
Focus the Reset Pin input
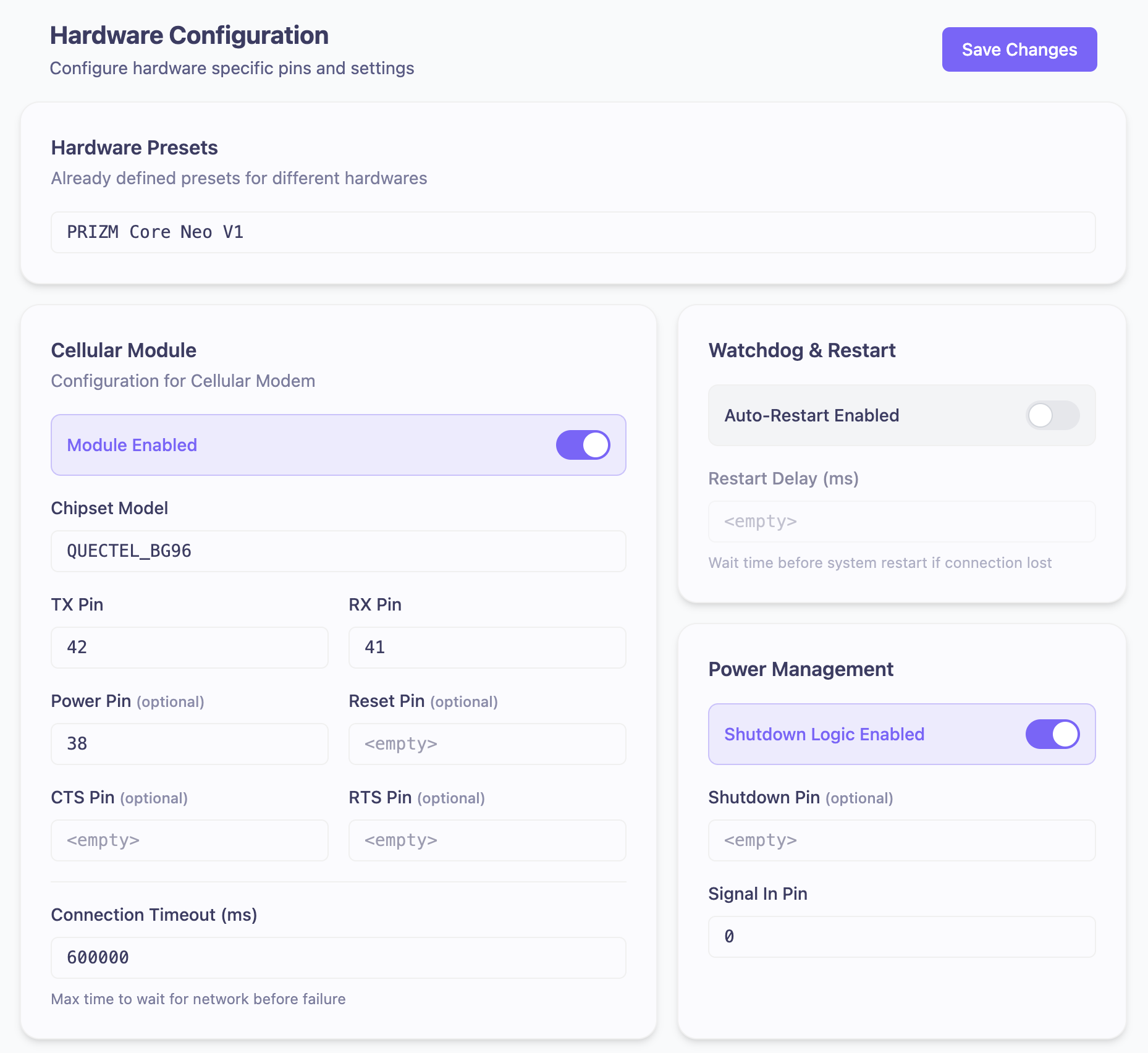(487, 744)
